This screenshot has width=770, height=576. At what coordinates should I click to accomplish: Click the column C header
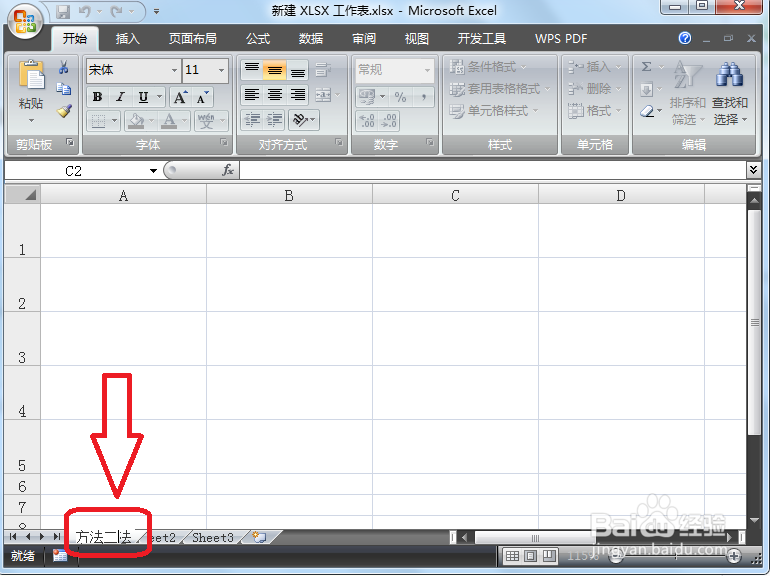point(455,194)
